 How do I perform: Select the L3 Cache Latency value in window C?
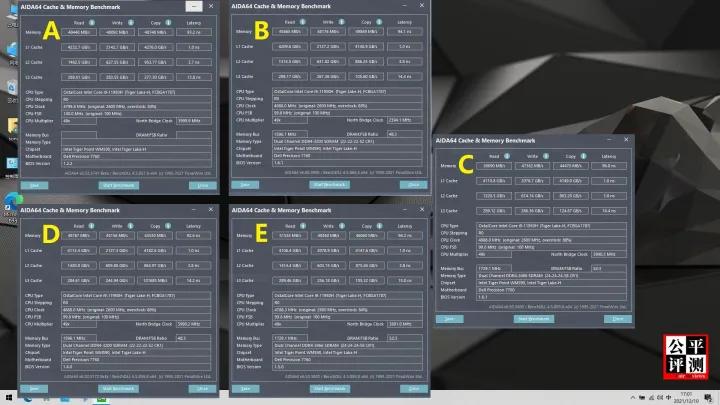(x=609, y=211)
